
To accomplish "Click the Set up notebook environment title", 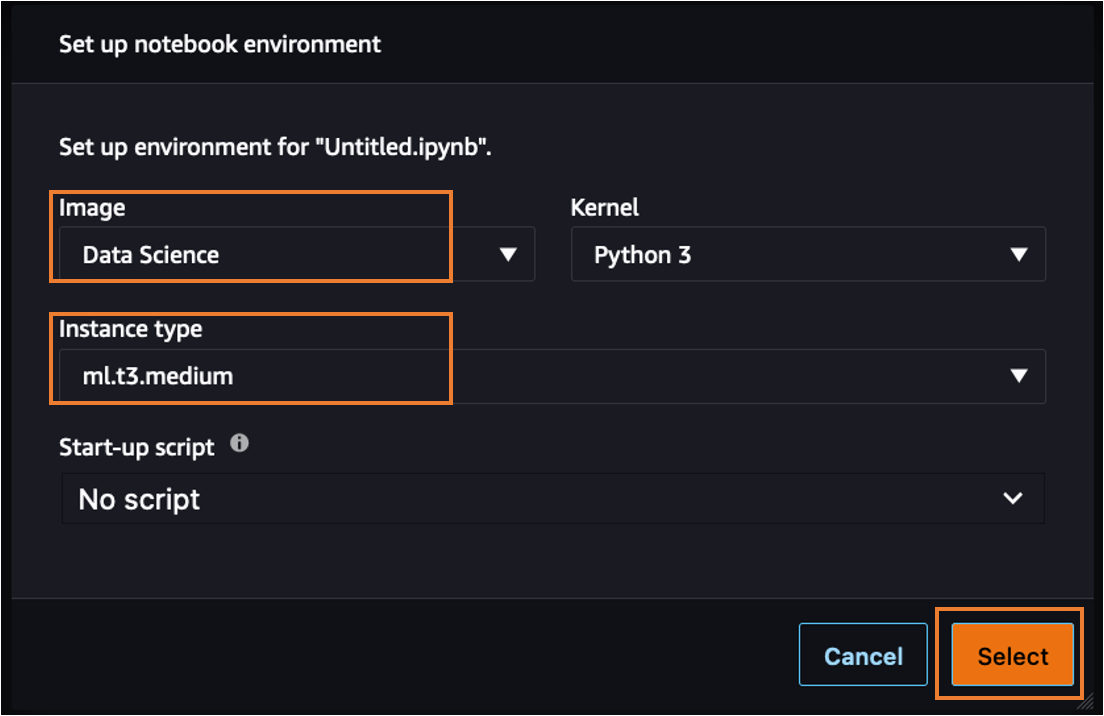I will [x=219, y=44].
